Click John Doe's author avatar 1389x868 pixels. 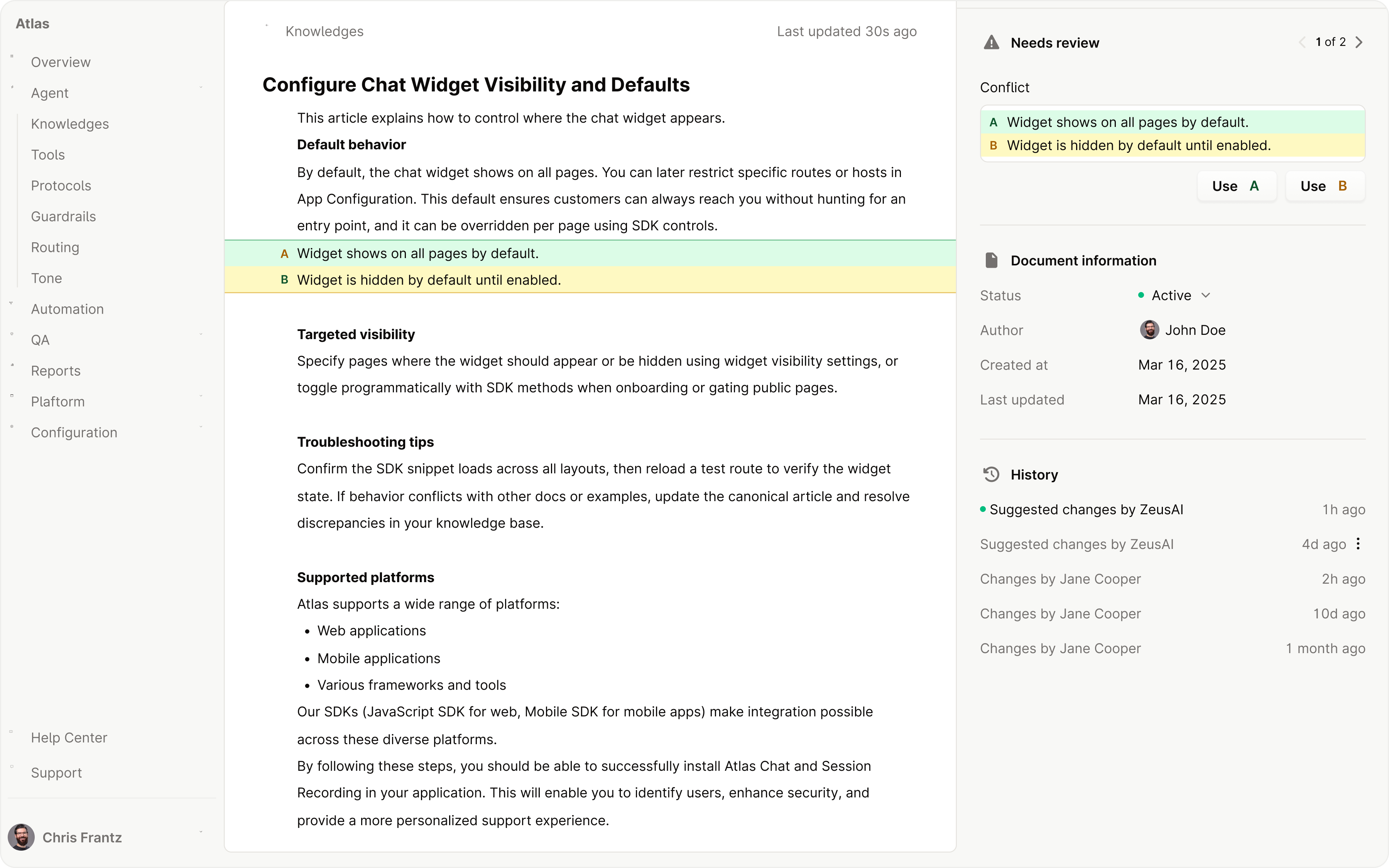click(x=1149, y=330)
